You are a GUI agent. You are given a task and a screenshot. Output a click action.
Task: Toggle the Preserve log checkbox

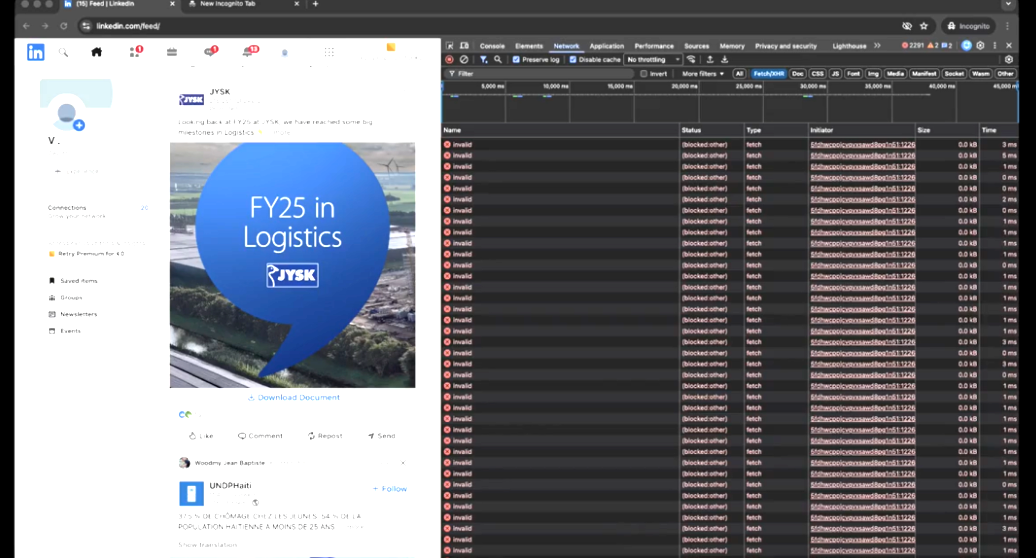[516, 59]
